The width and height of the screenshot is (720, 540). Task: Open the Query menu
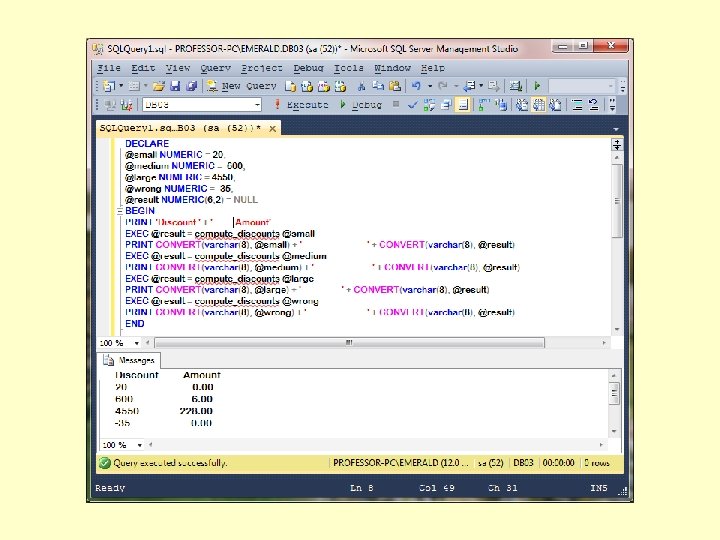(x=215, y=68)
